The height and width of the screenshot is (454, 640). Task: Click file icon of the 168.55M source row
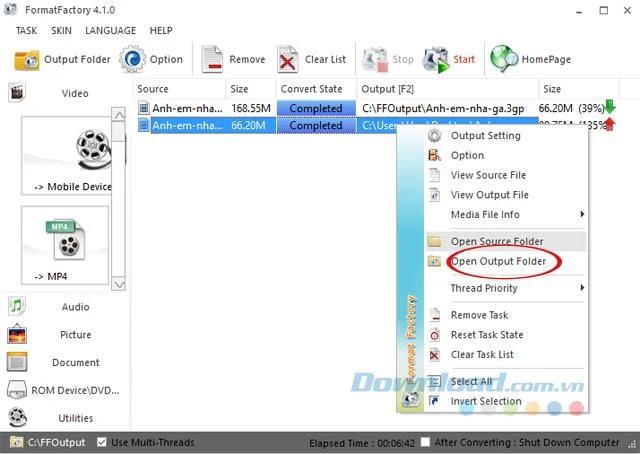point(143,108)
